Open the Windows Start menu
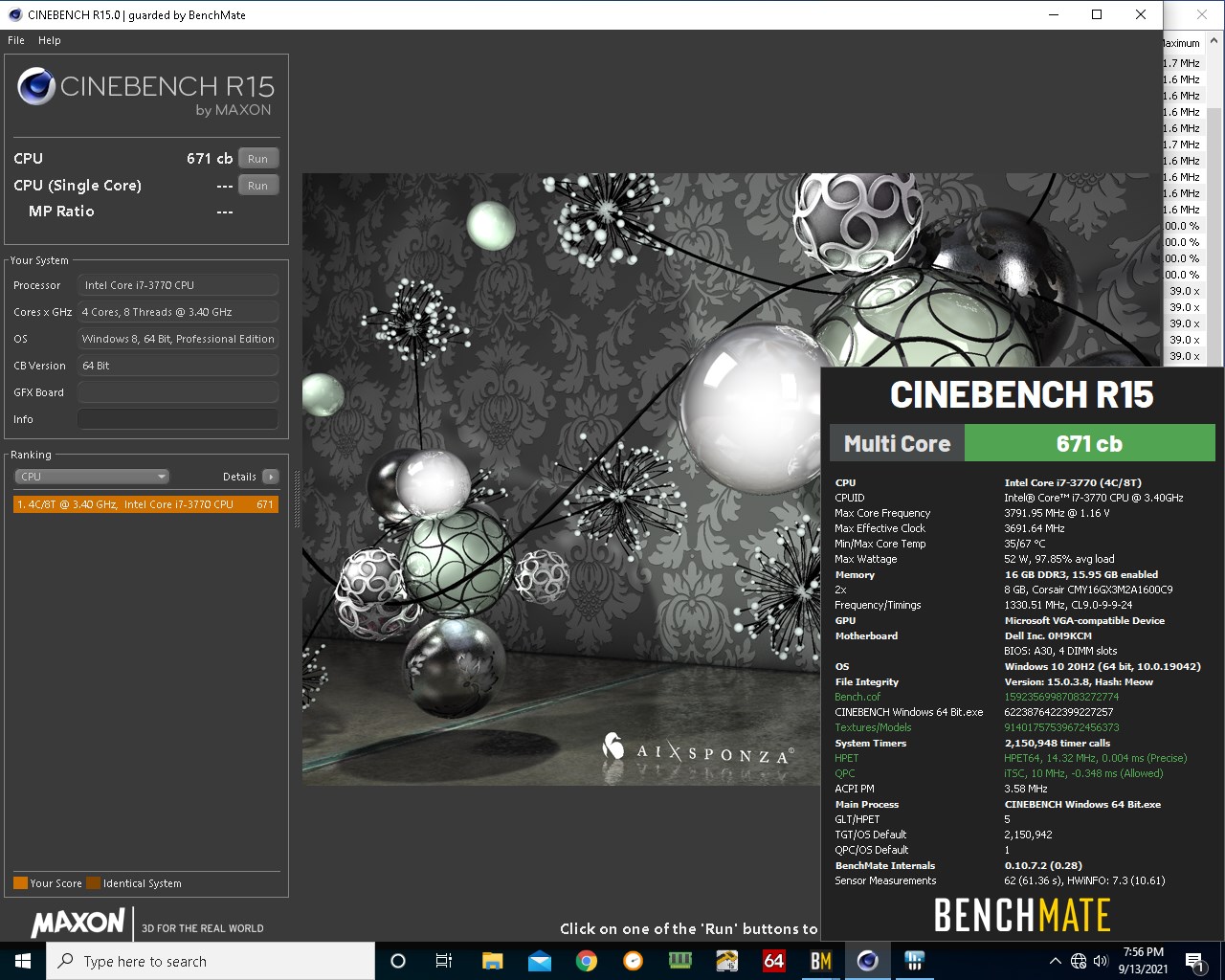1225x980 pixels. pos(23,961)
